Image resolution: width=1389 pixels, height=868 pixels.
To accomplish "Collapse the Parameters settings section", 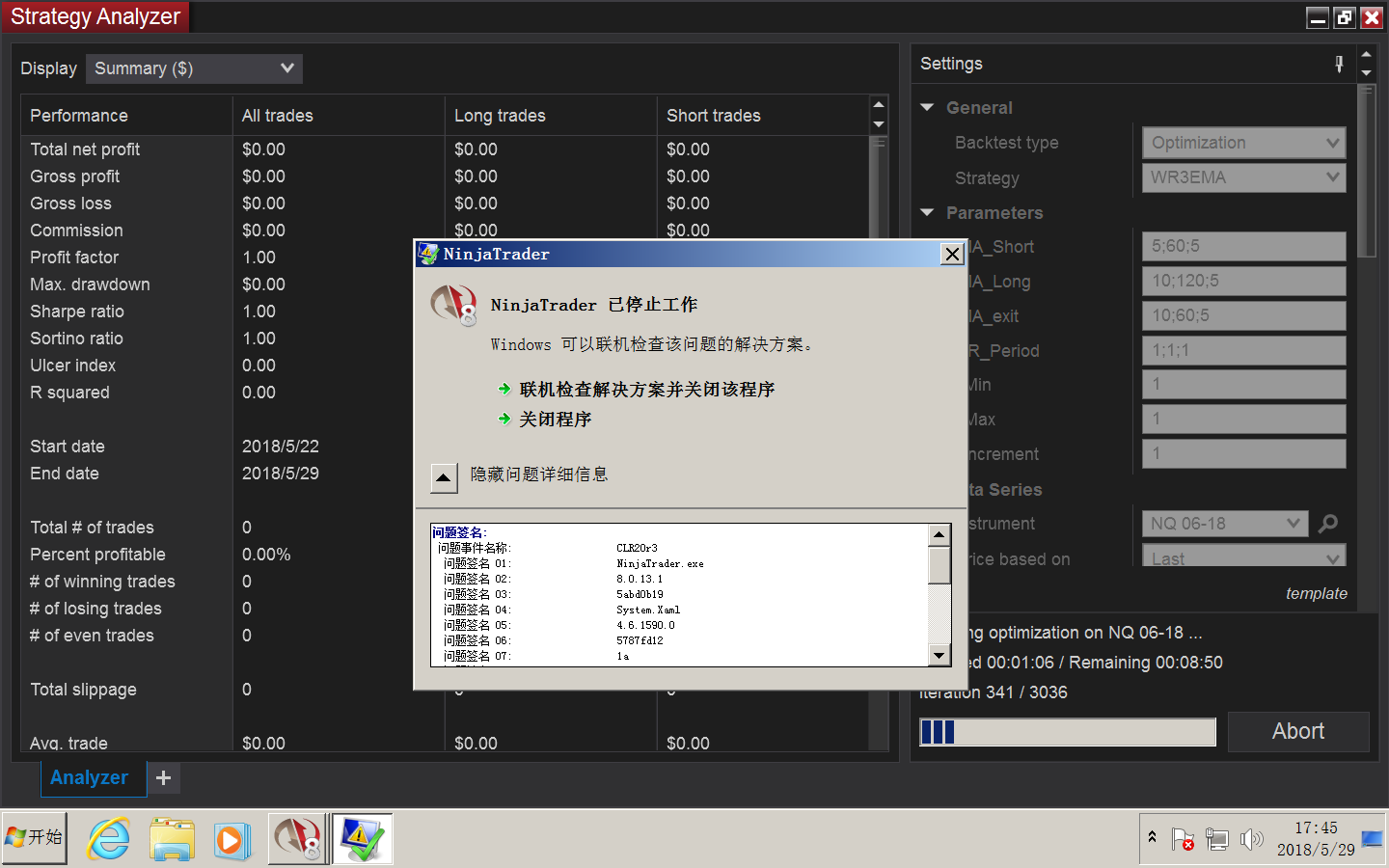I will coord(927,213).
